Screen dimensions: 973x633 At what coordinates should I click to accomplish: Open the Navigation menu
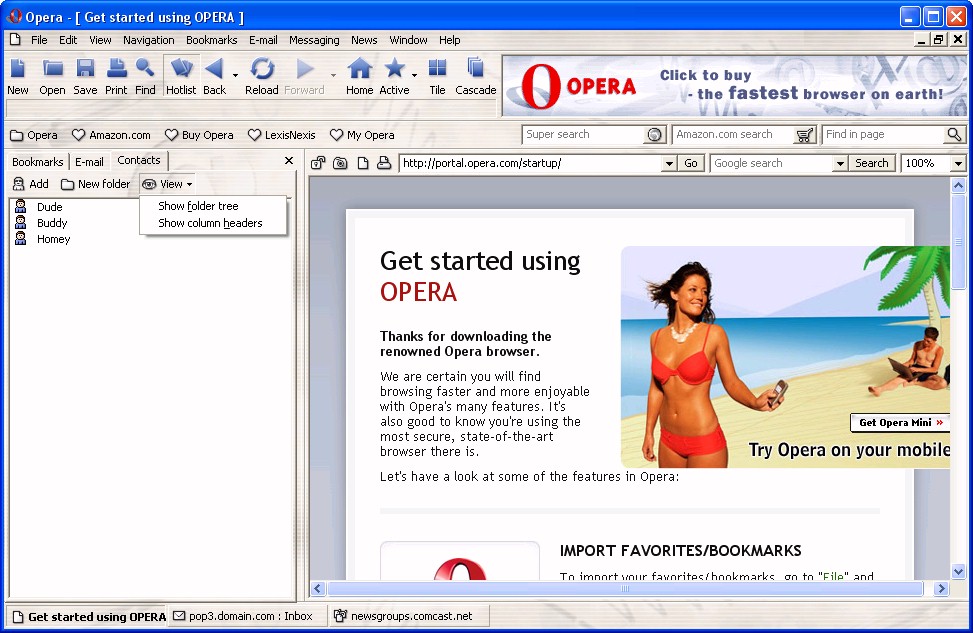(x=148, y=40)
